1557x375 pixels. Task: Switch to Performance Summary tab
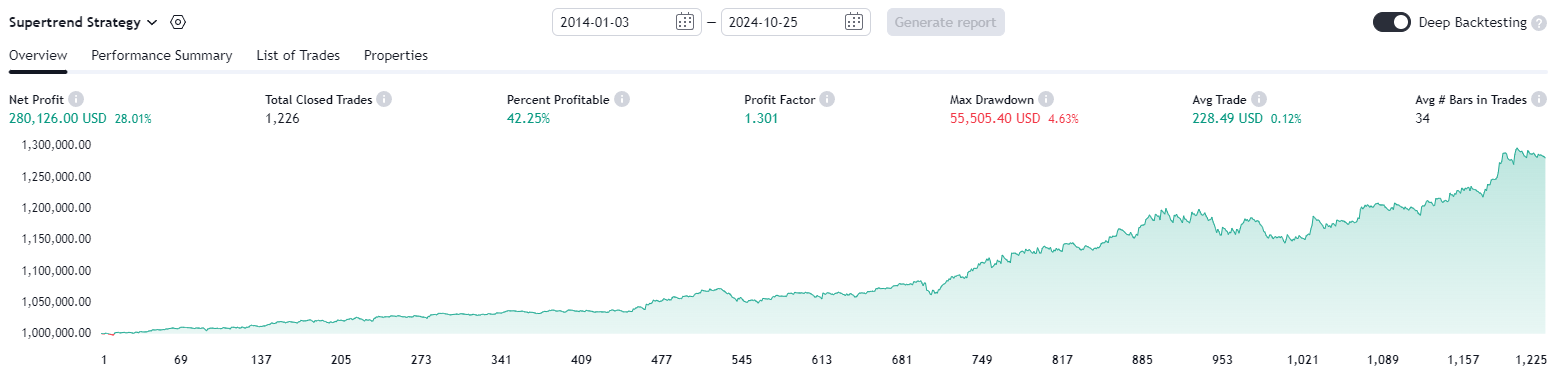coord(162,56)
